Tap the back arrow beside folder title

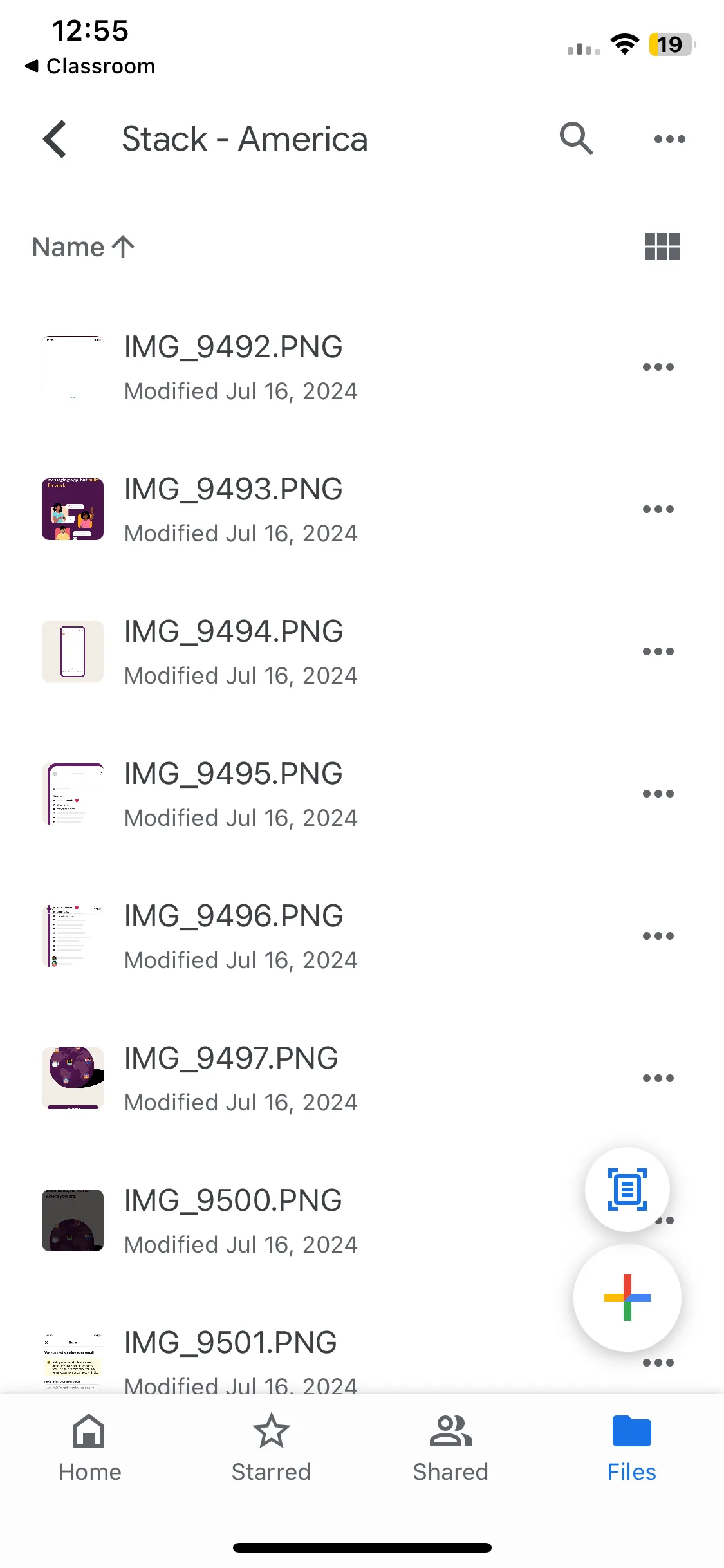(55, 139)
